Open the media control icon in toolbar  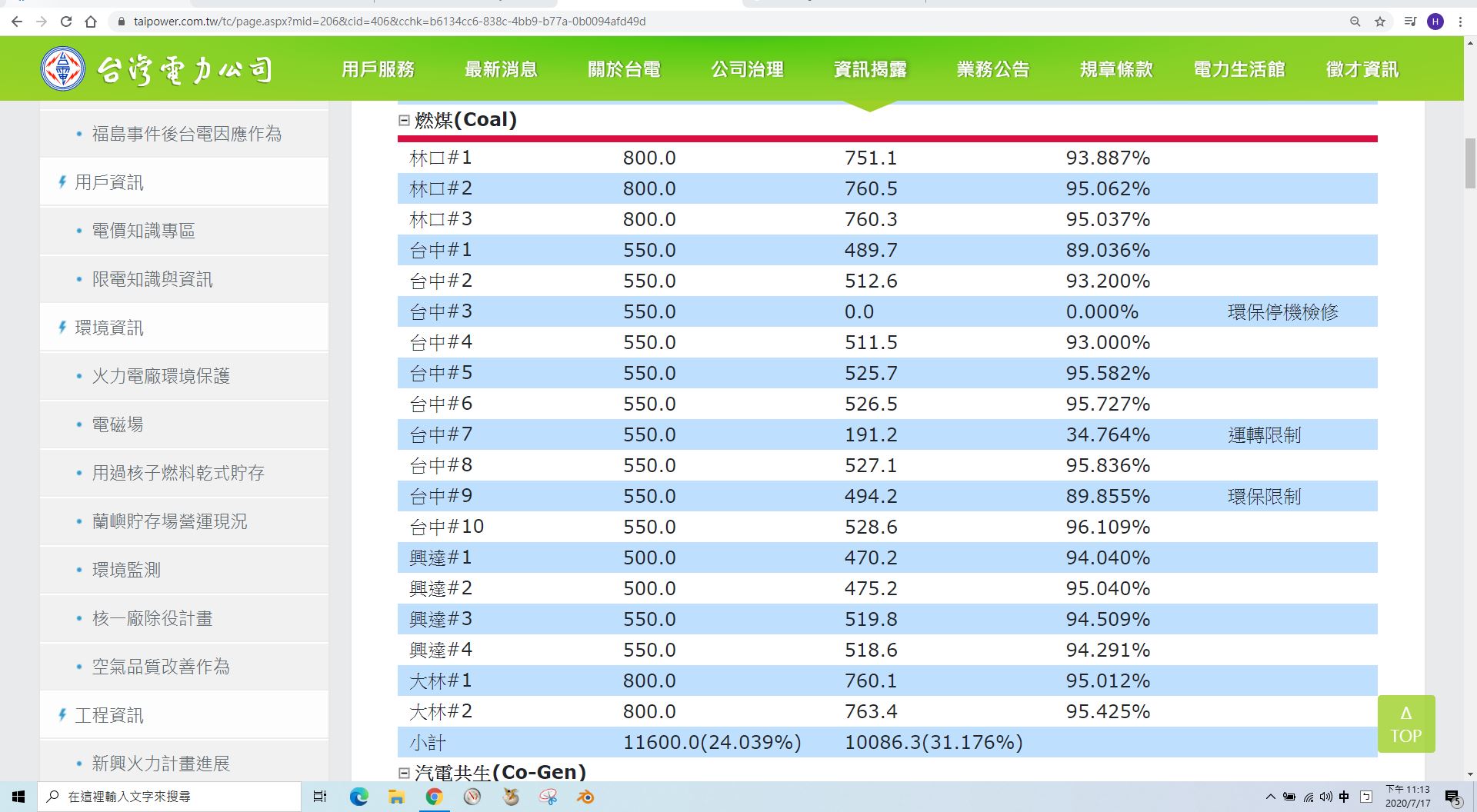[1409, 22]
